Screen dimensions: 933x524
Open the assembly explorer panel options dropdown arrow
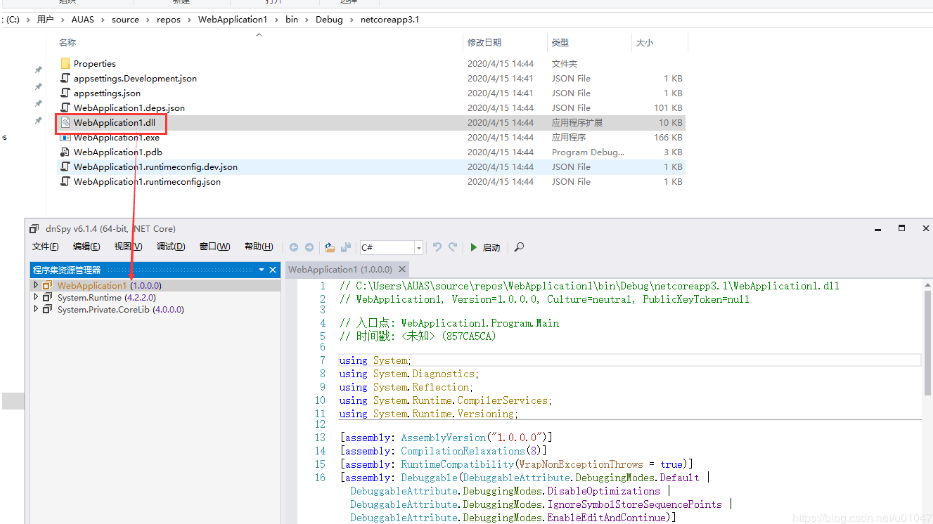tap(261, 269)
